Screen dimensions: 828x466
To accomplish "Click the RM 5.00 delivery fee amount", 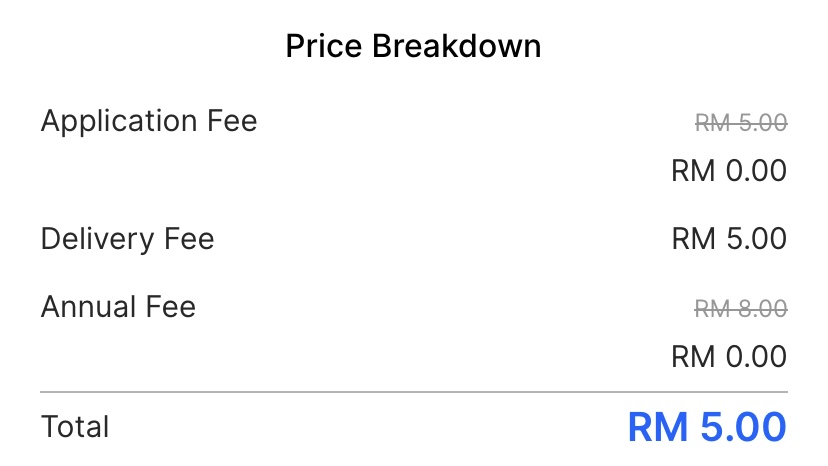I will click(729, 239).
